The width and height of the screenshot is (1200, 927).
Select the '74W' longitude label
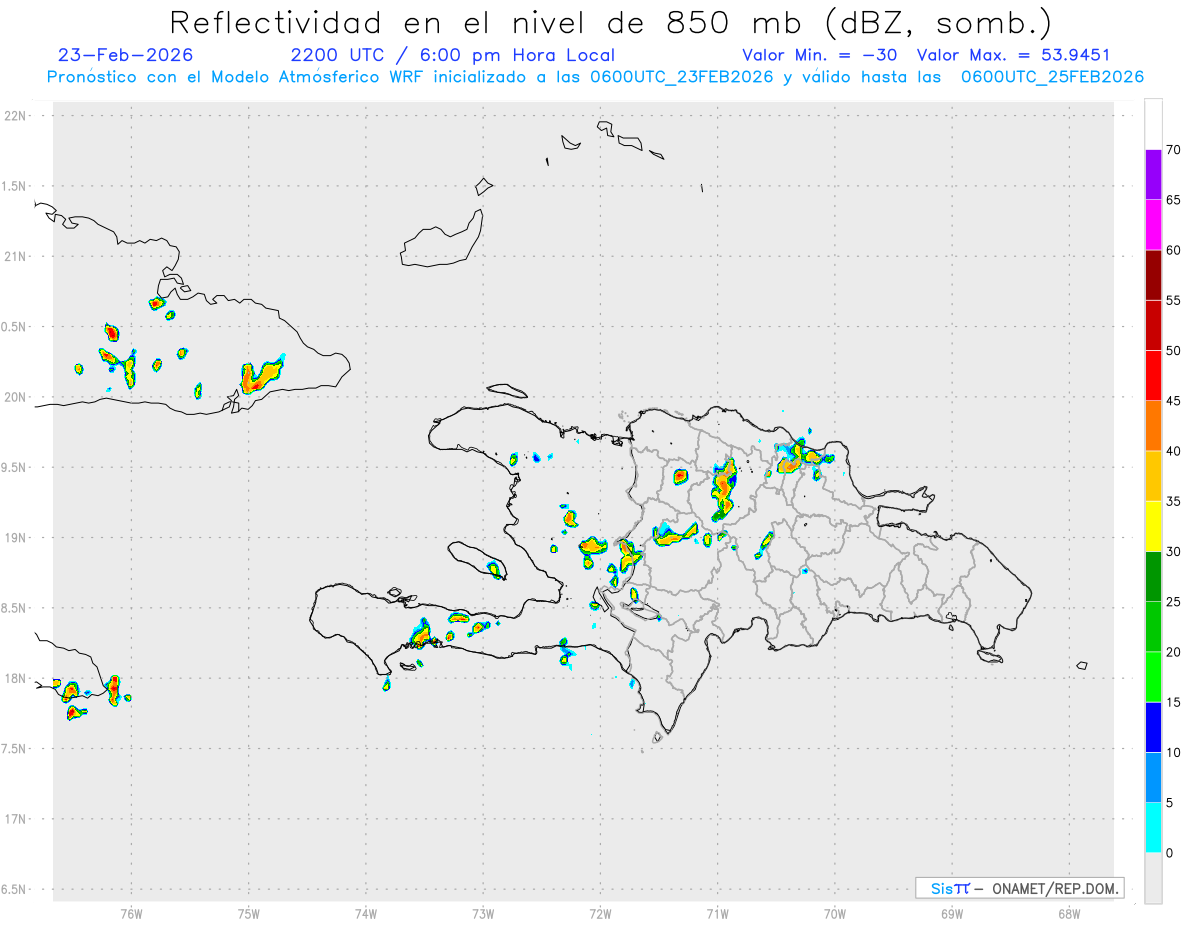pyautogui.click(x=366, y=913)
